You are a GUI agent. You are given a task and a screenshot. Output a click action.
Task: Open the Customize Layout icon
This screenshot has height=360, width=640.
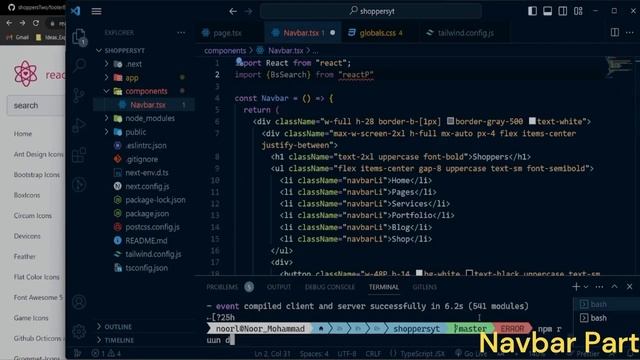tap(578, 11)
